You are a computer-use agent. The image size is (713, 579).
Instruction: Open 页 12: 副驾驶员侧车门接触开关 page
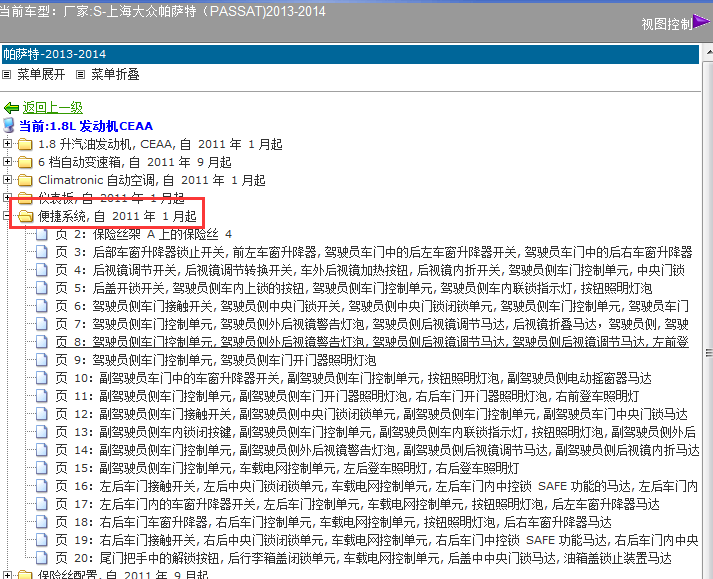[x=372, y=414]
